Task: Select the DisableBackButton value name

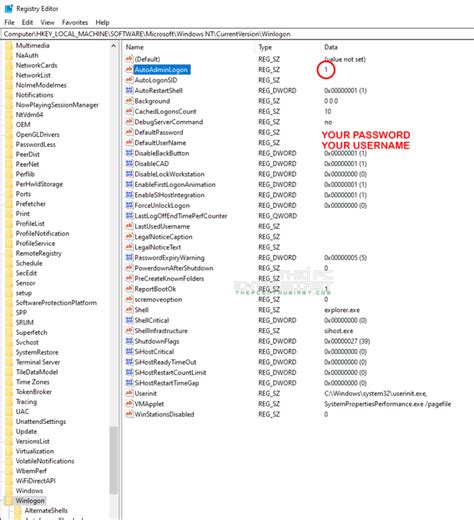Action: pyautogui.click(x=162, y=153)
